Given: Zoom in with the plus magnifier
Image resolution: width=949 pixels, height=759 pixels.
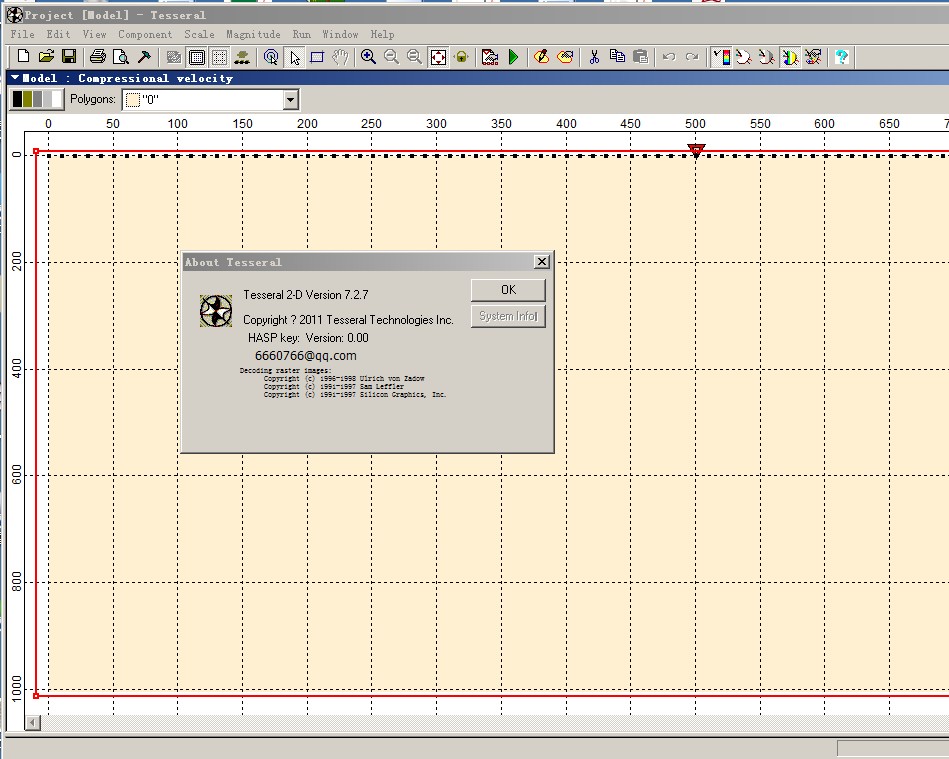Looking at the screenshot, I should tap(368, 57).
